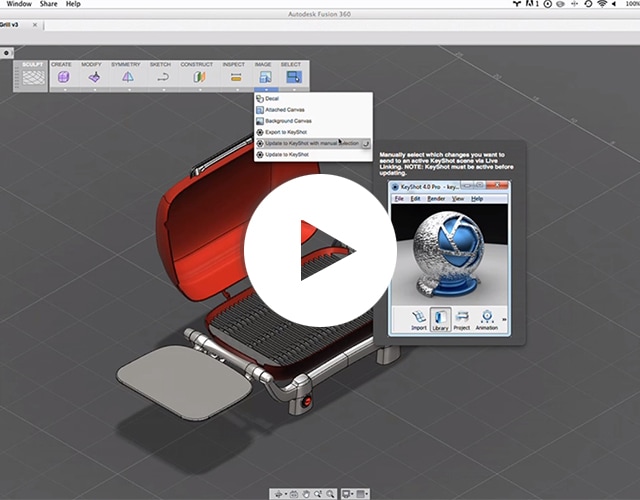The image size is (640, 500).
Task: Click Library icon in KeyShot preview
Action: point(440,320)
